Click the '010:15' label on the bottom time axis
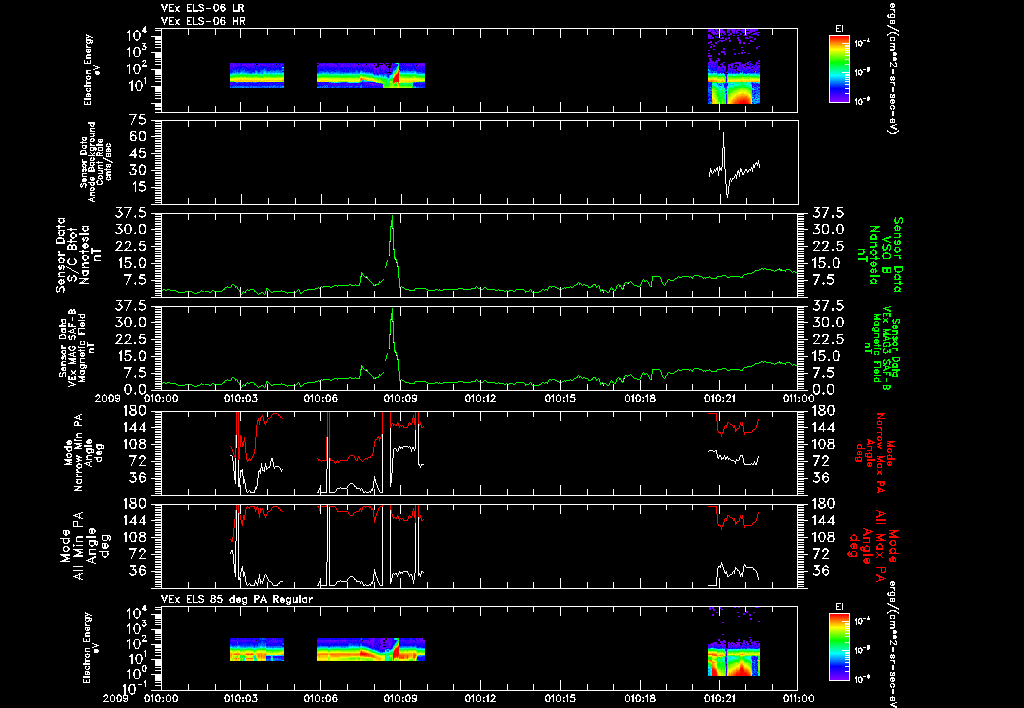This screenshot has height=708, width=1024. [560, 698]
